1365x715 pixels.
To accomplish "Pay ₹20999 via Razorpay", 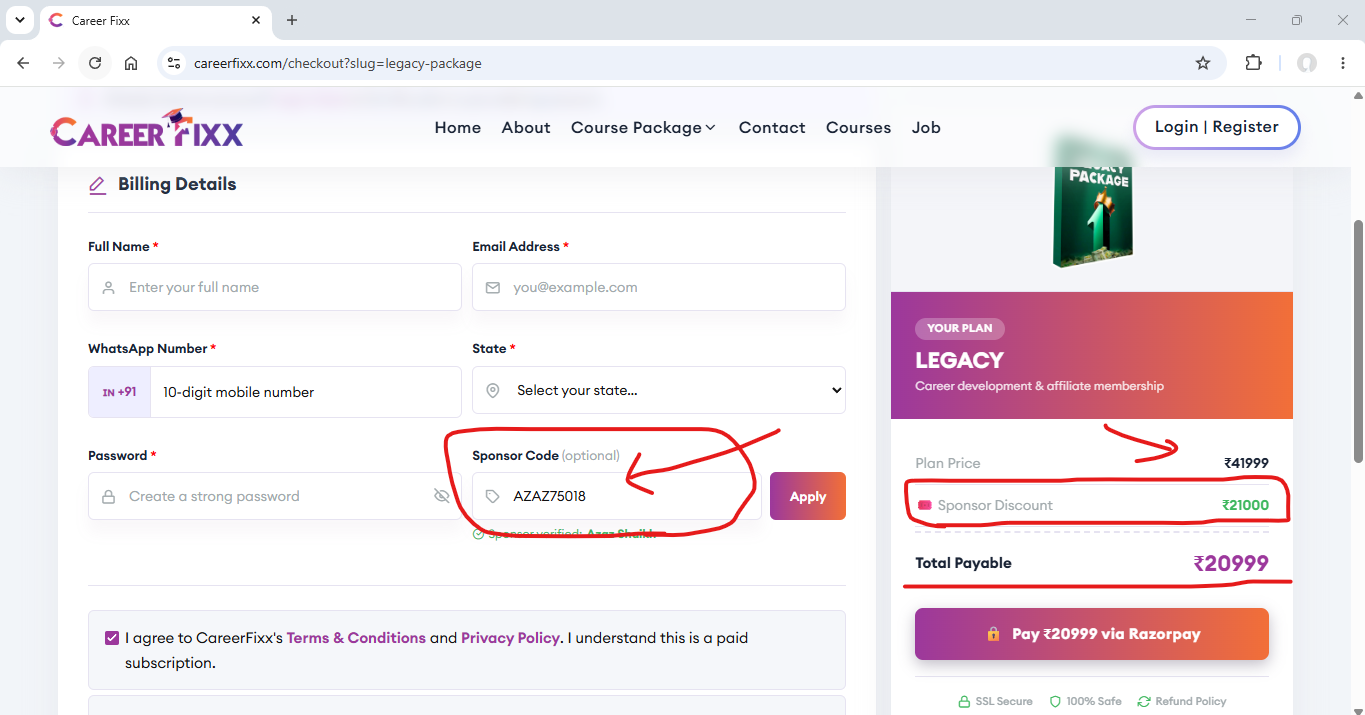I will coord(1092,634).
